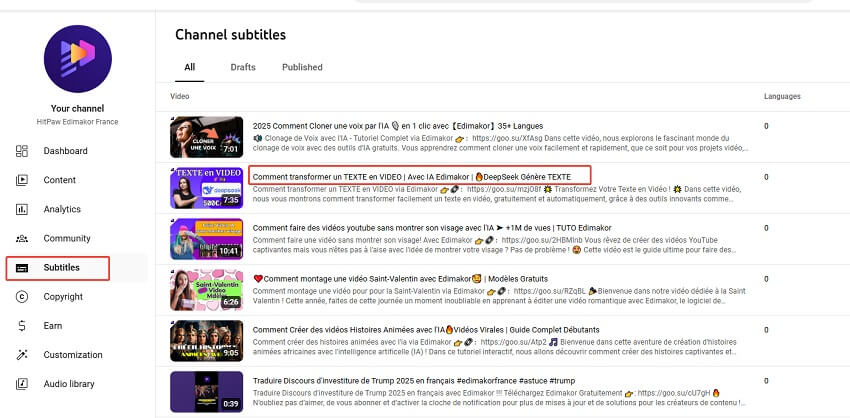Open the Histoires Animées 9:05 thumbnail
850x418 pixels.
click(x=207, y=341)
